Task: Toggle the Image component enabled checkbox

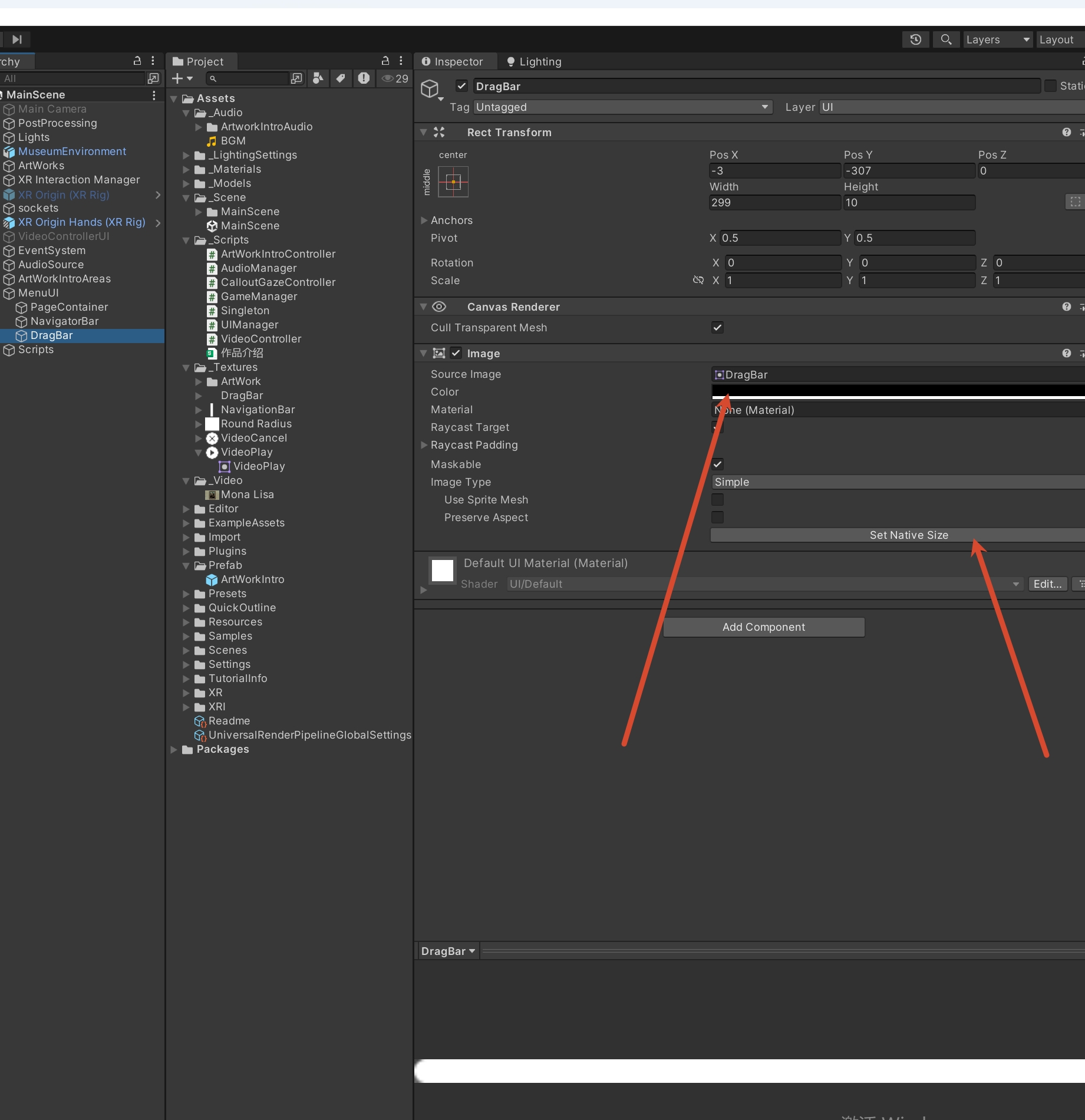Action: coord(456,353)
